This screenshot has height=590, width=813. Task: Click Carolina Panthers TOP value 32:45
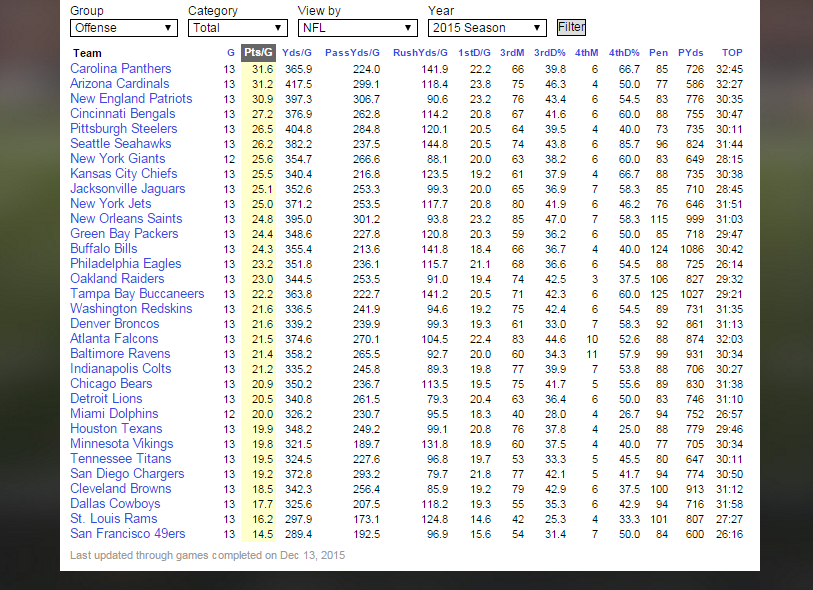tap(729, 69)
